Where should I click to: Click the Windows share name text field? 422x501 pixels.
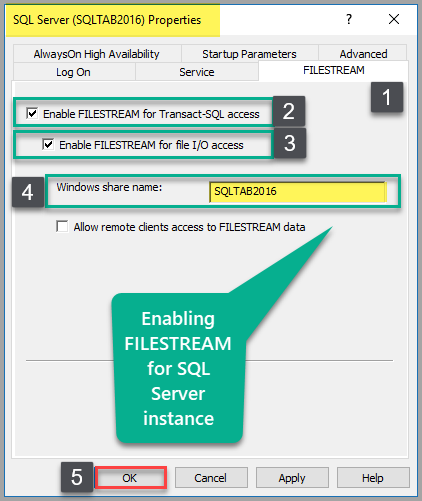tap(297, 192)
